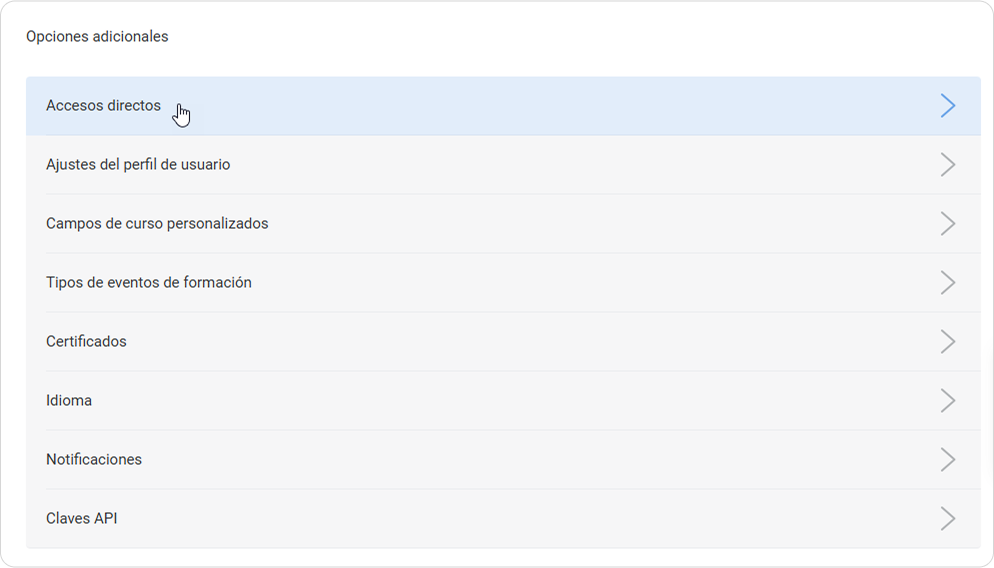This screenshot has height=568, width=994.
Task: Go to Tipos de eventos de formación
Action: coord(149,283)
